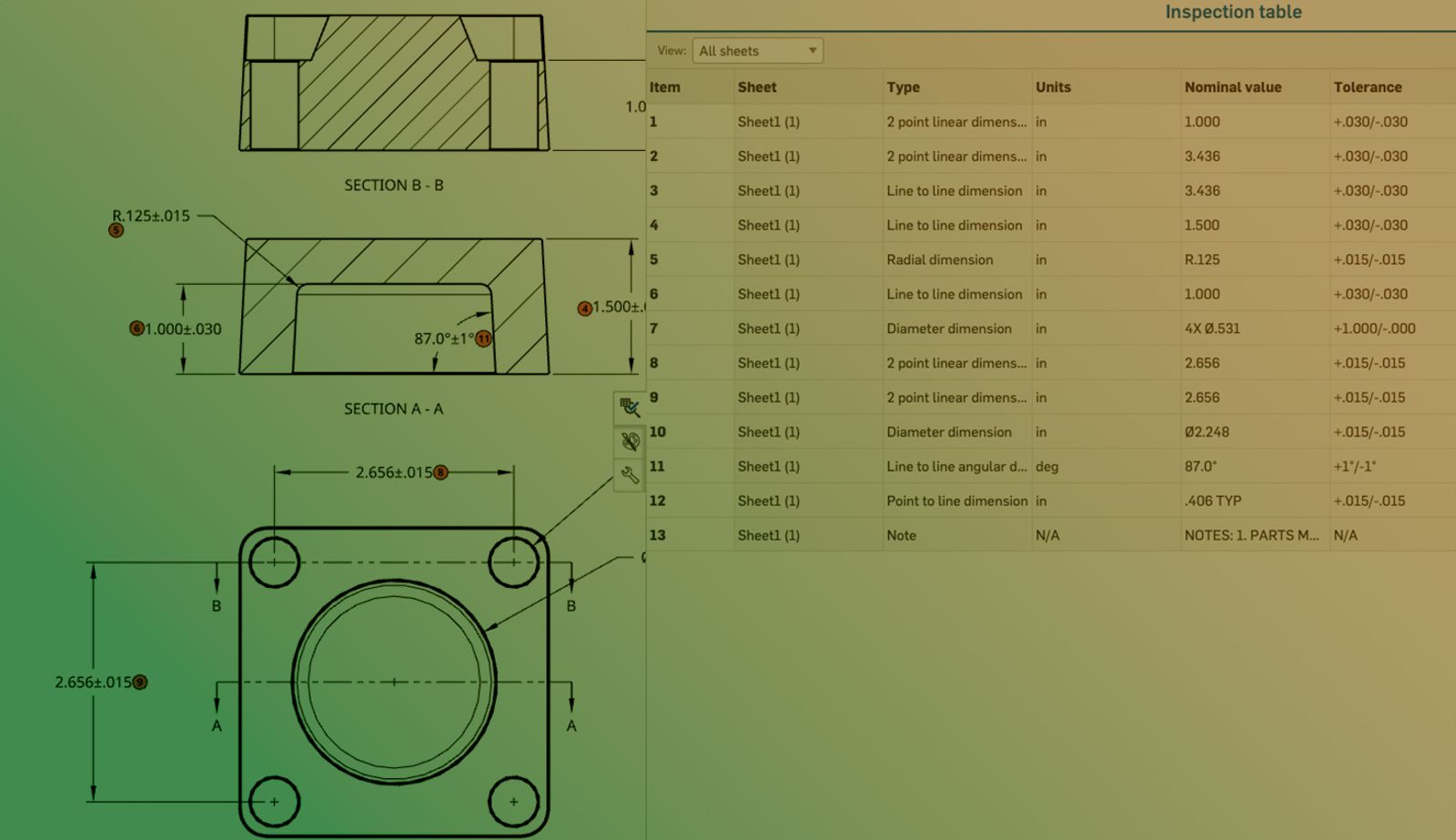Screen dimensions: 1456x840
Task: Click row 10 nominal value Ø2.248
Action: 1207,432
